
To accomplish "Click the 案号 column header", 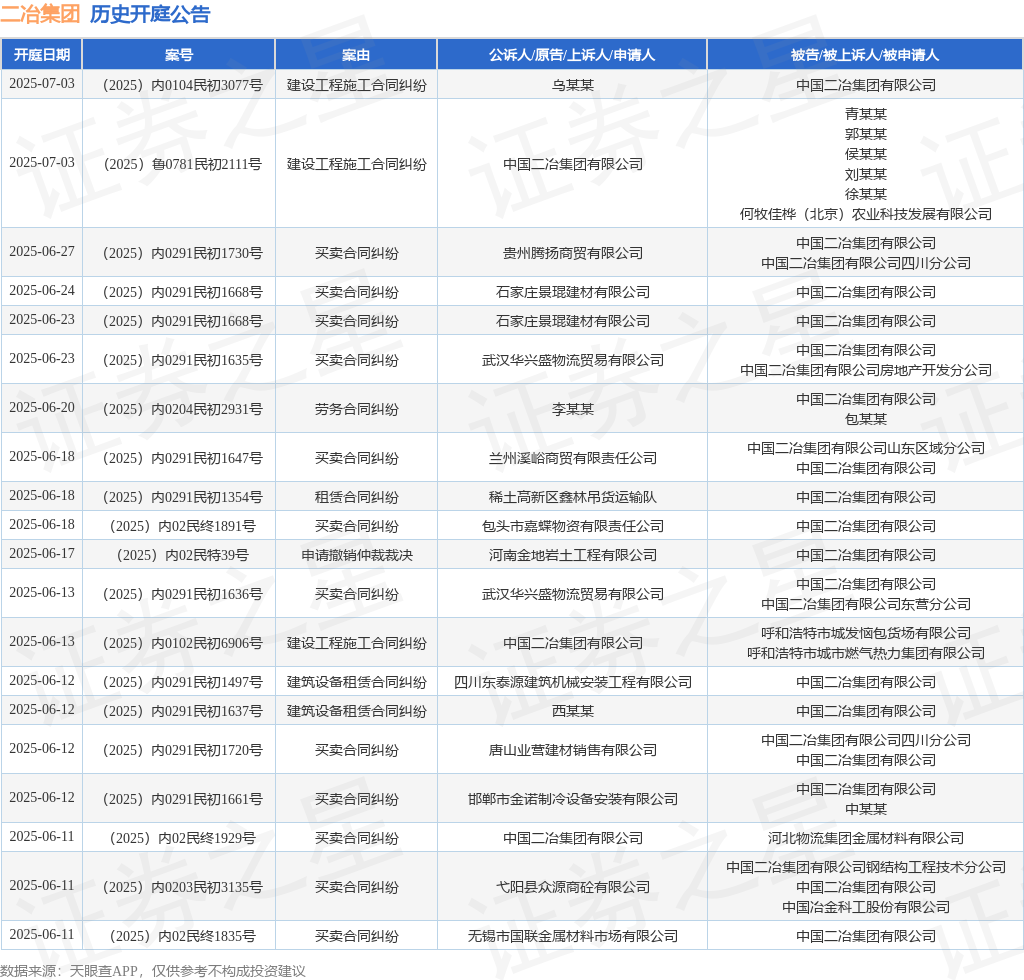I will (178, 55).
